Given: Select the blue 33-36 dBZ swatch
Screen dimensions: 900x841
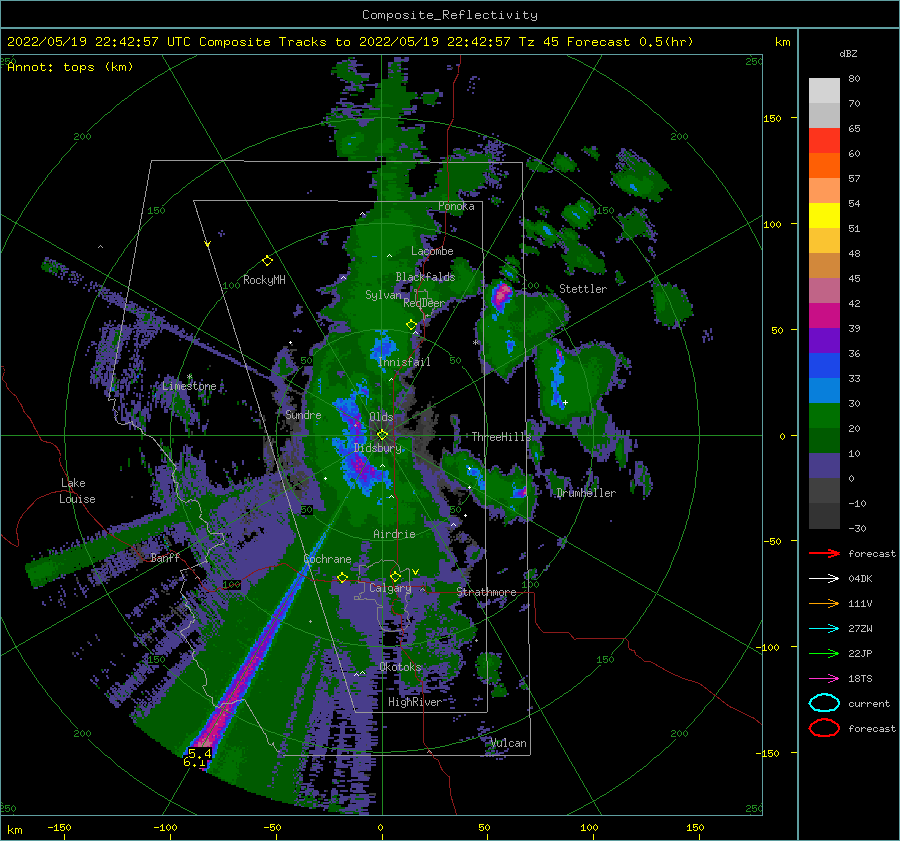Looking at the screenshot, I should tap(824, 365).
